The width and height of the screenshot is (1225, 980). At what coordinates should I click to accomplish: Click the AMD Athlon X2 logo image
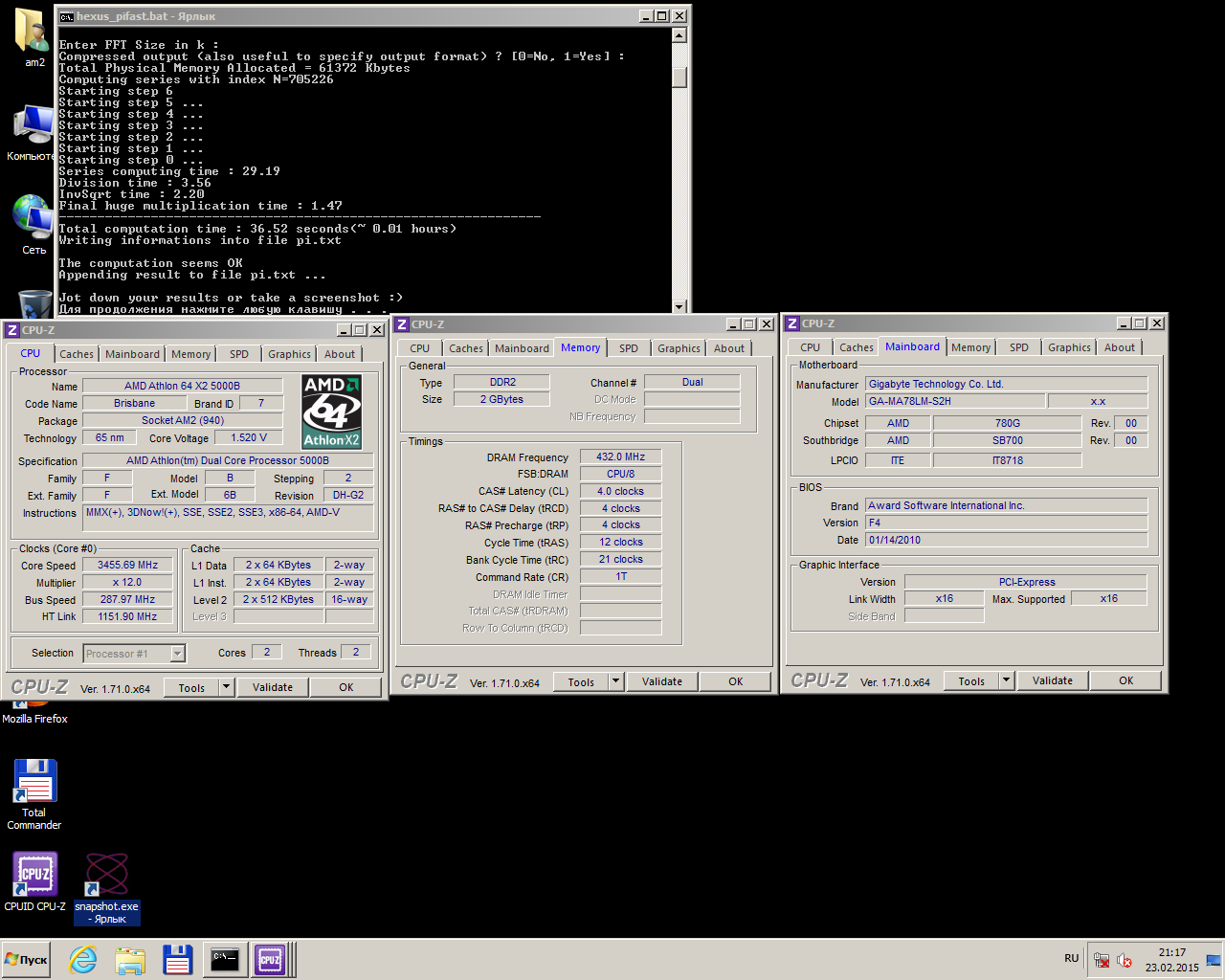(x=331, y=412)
